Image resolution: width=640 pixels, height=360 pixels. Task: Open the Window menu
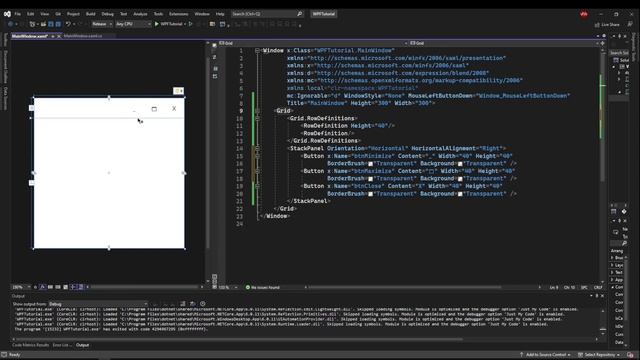202,14
